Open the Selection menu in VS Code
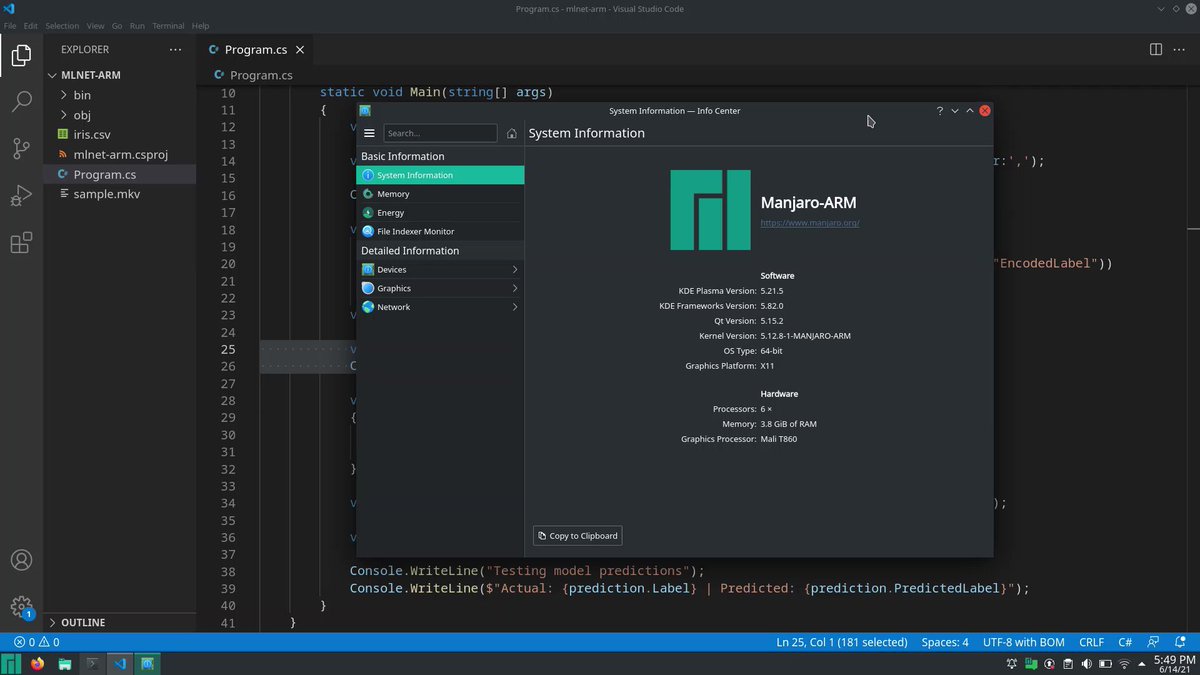This screenshot has height=675, width=1200. coord(62,25)
